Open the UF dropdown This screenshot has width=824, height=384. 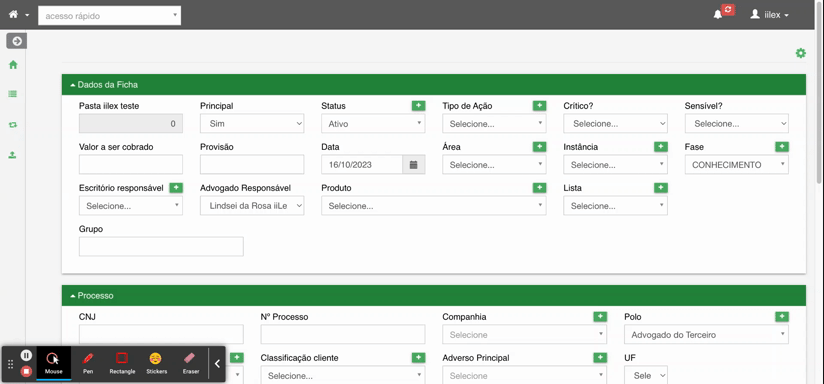coord(646,376)
